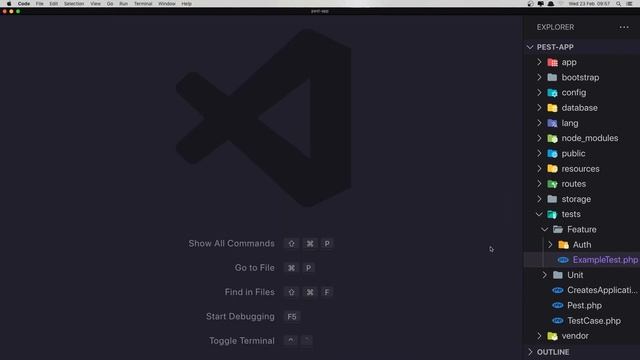
Task: Open the Selection menu
Action: [74, 4]
